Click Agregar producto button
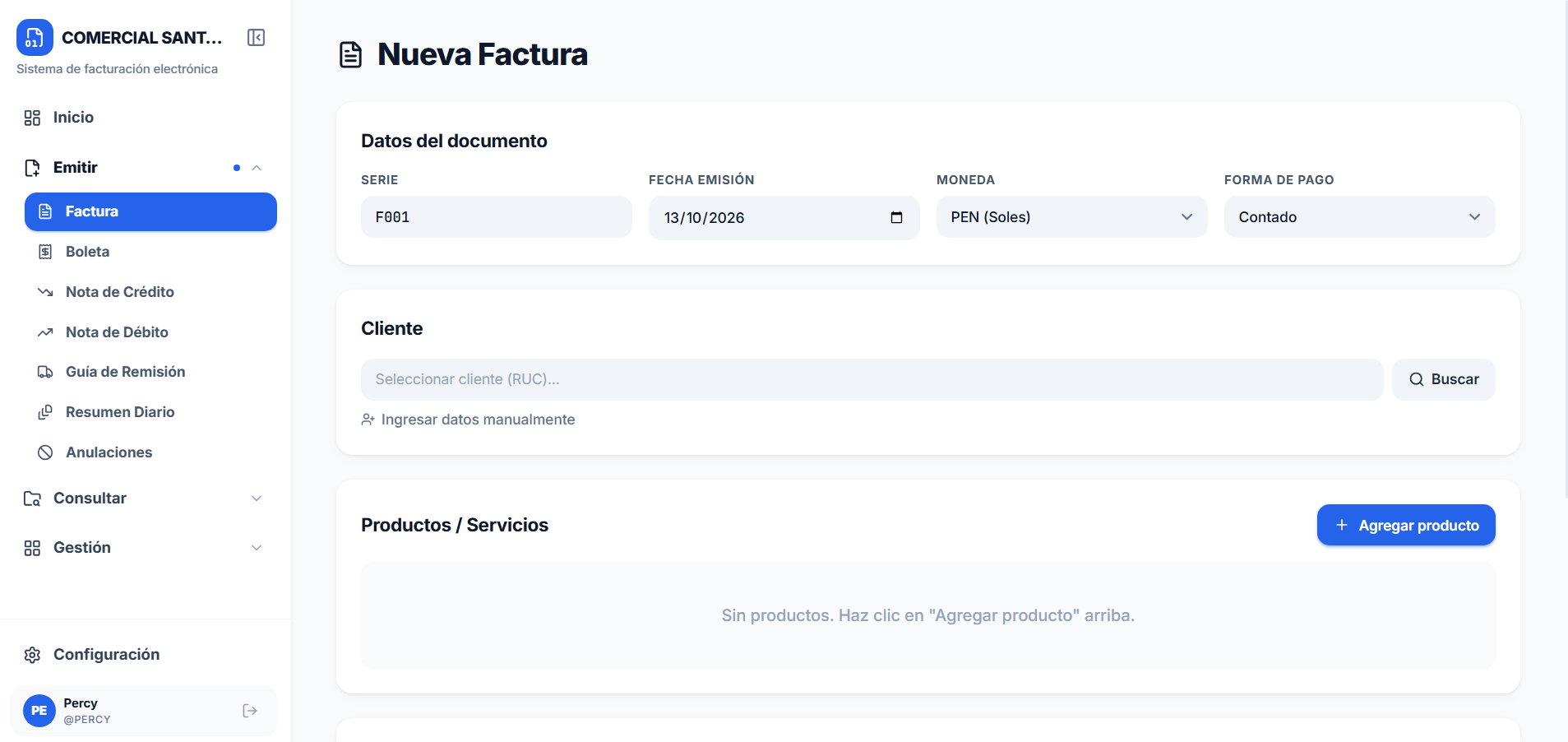1568x742 pixels. click(1406, 525)
